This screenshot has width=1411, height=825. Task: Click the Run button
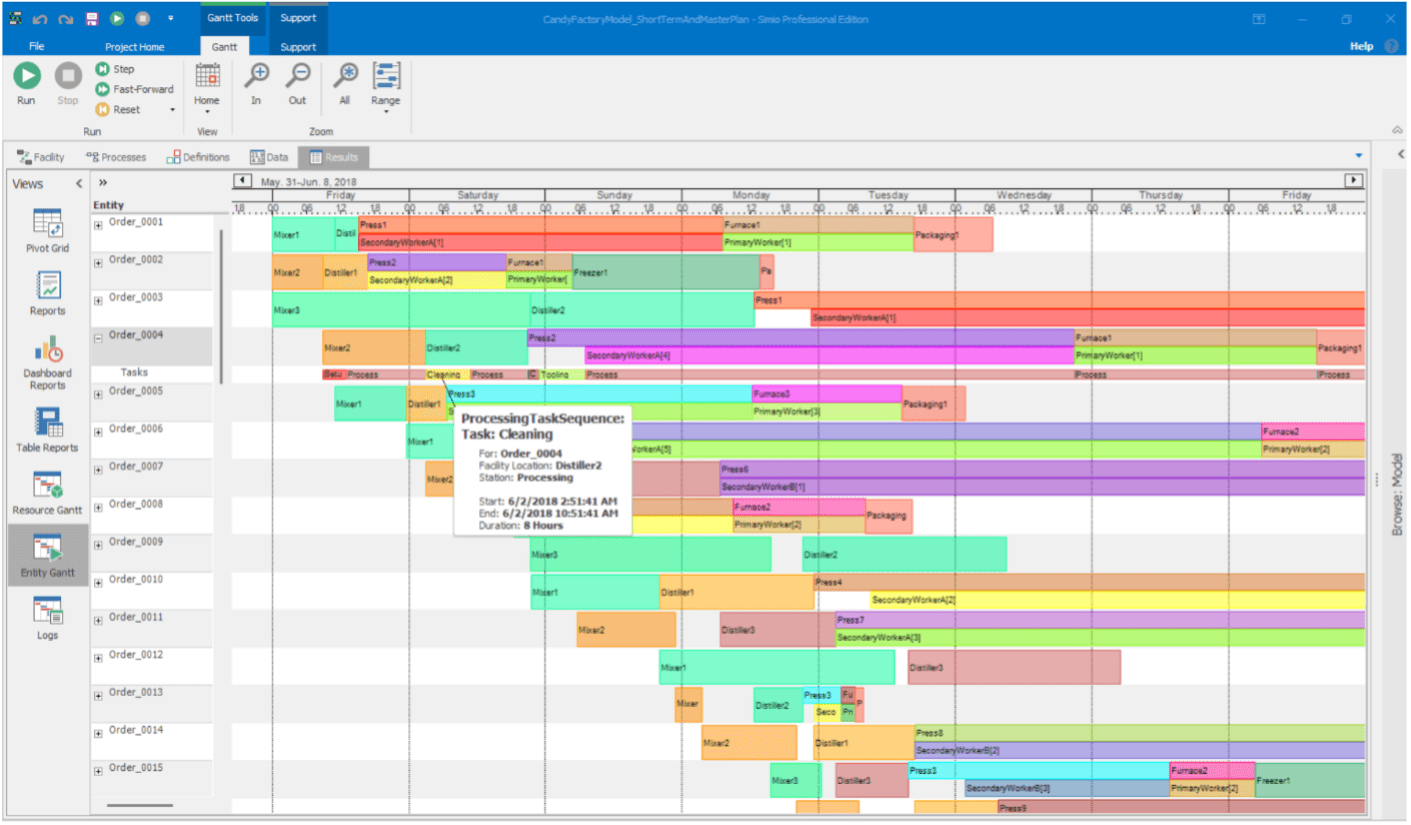click(x=26, y=80)
